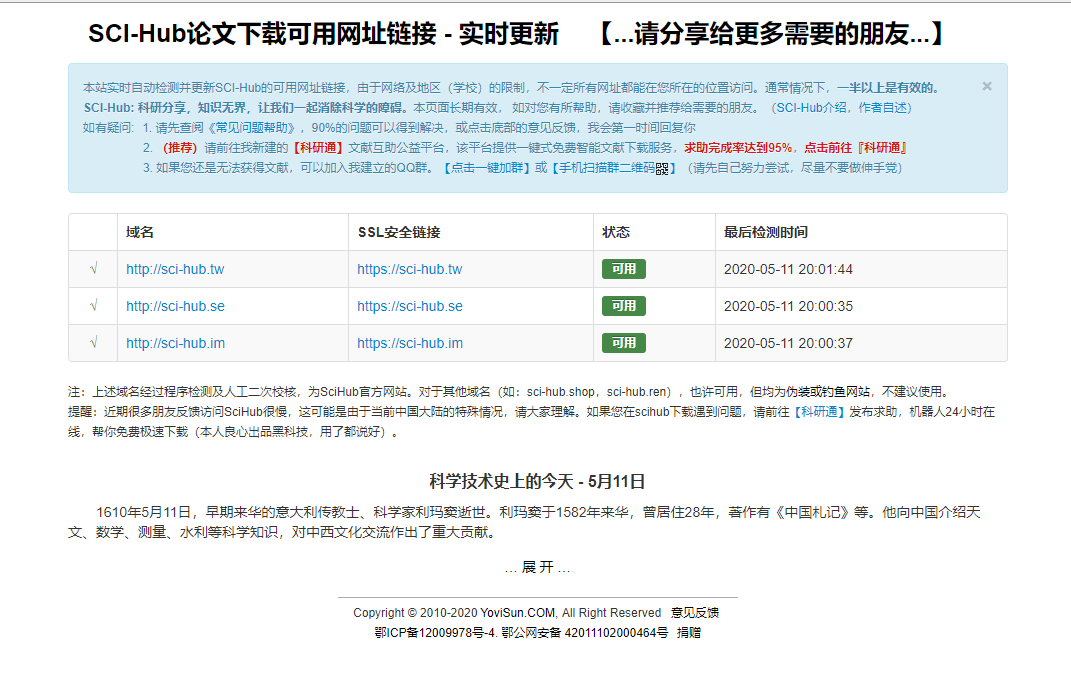Click the 可用 status badge for sci-hub.se
Image resolution: width=1071 pixels, height=674 pixels.
click(x=624, y=306)
